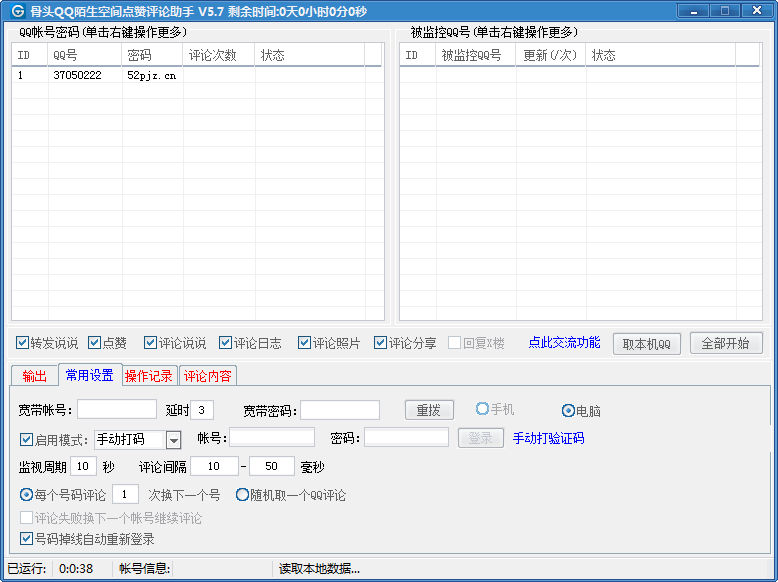Disable the 评论照片 option
778x582 pixels.
[x=305, y=343]
